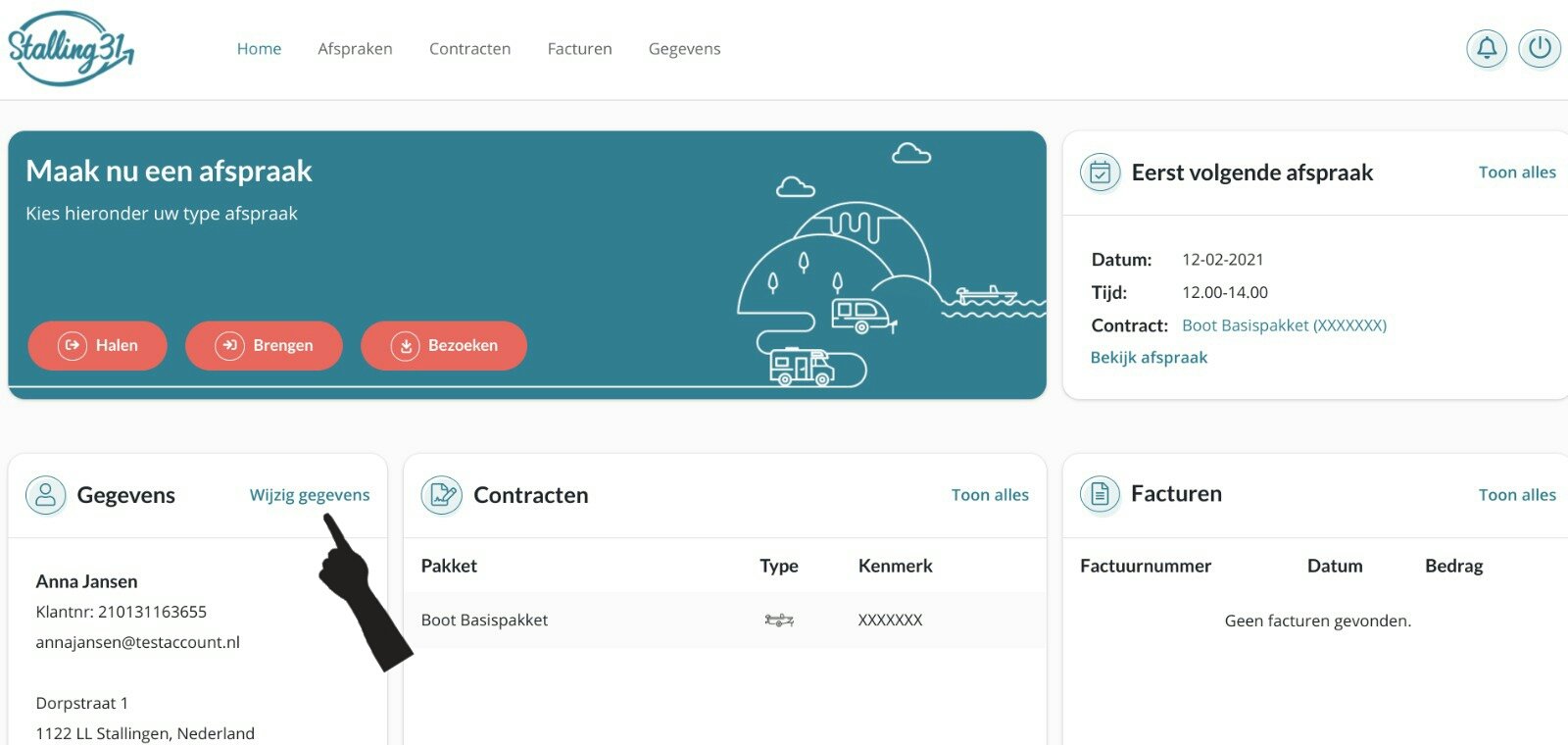Go to Afspraken in top navigation

tap(355, 49)
